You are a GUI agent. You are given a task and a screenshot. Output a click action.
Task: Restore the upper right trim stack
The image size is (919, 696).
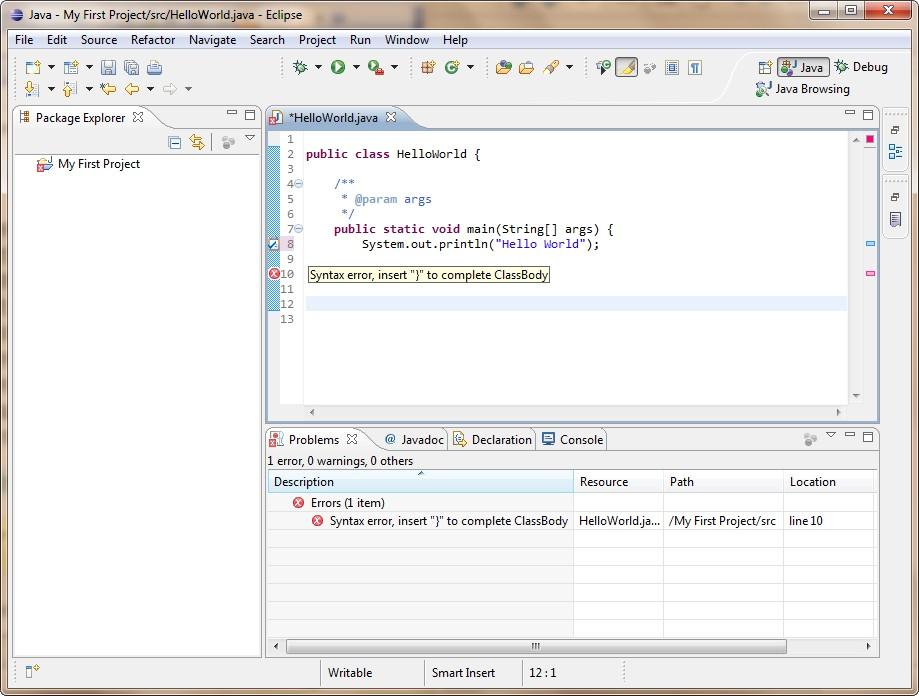coord(895,129)
